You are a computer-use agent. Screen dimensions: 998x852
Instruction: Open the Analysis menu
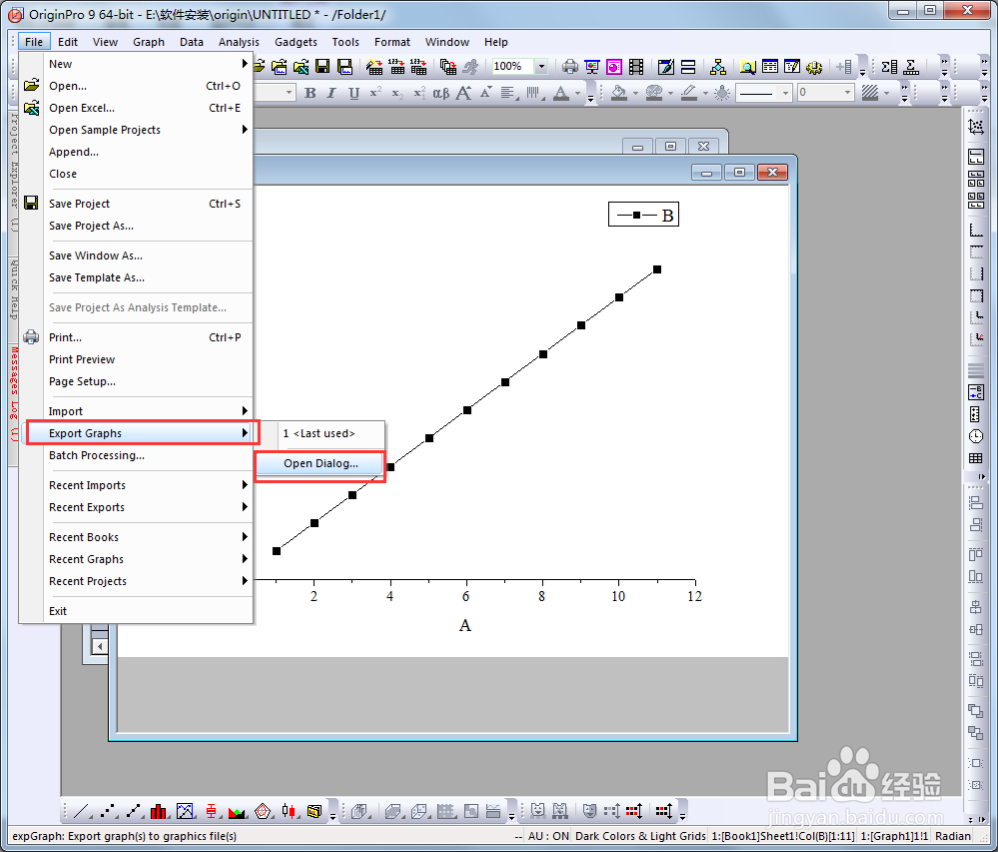click(239, 42)
